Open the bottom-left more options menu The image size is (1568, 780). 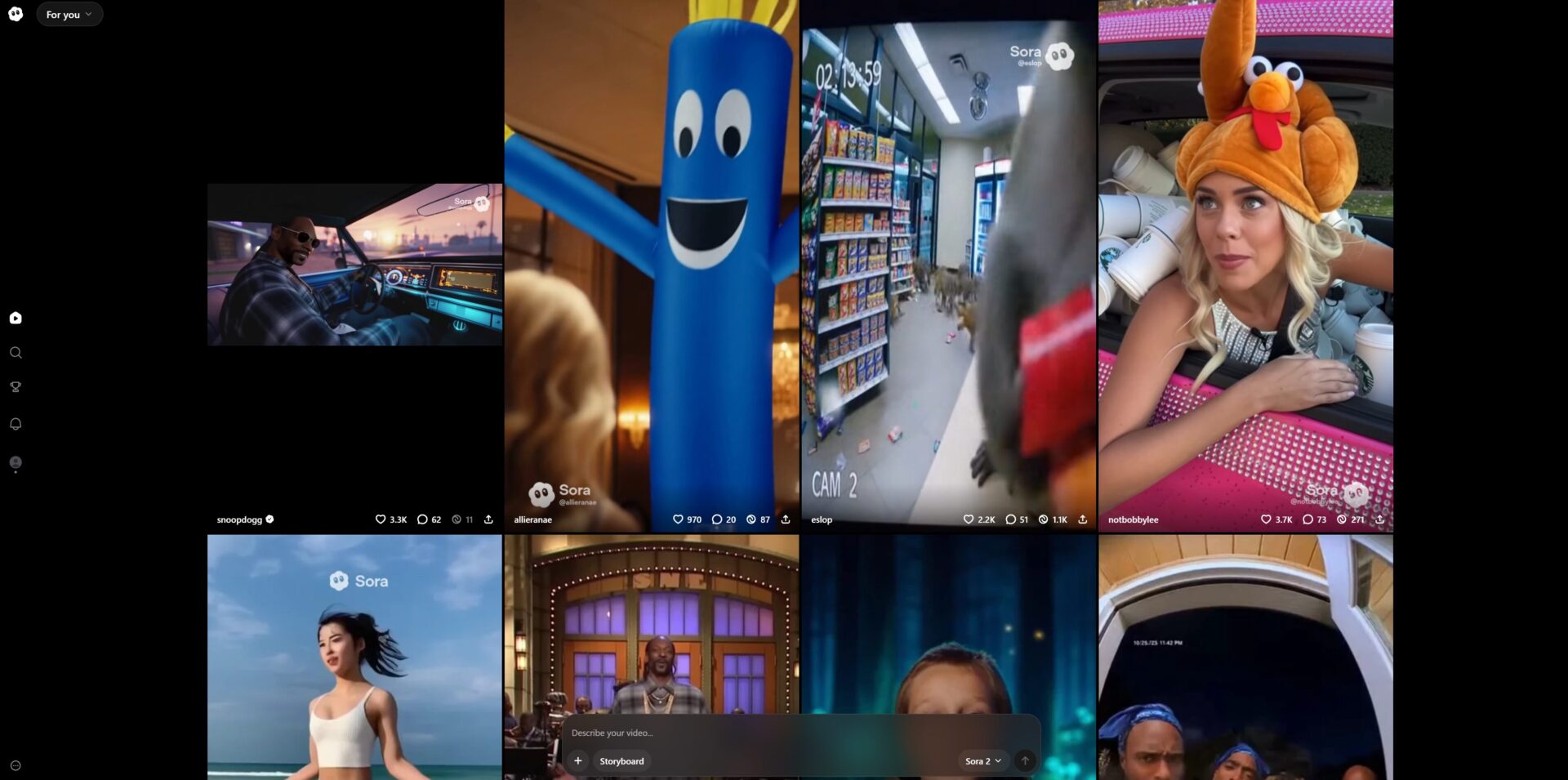tap(16, 766)
